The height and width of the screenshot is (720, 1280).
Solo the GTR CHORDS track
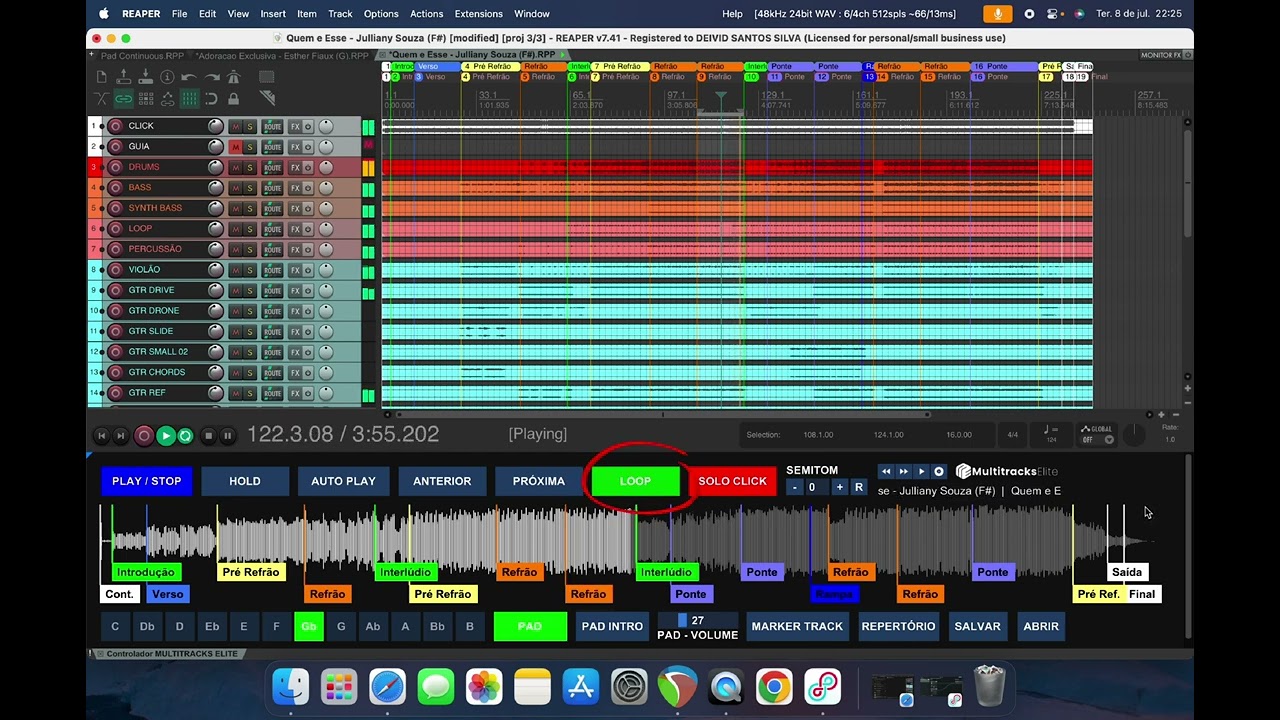tap(250, 372)
